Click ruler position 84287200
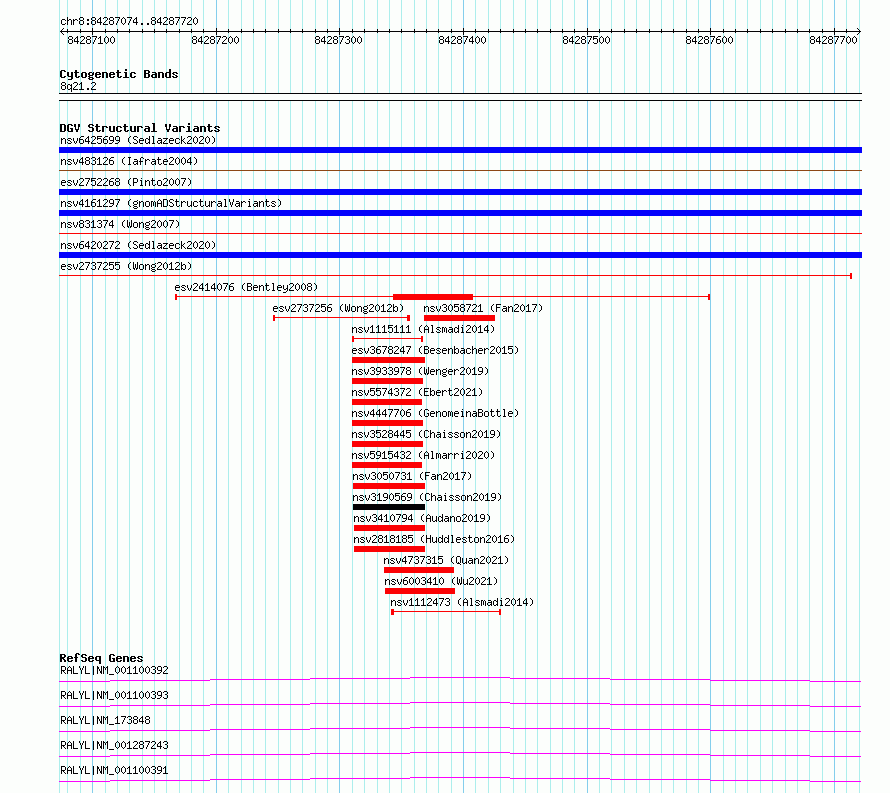 click(215, 40)
